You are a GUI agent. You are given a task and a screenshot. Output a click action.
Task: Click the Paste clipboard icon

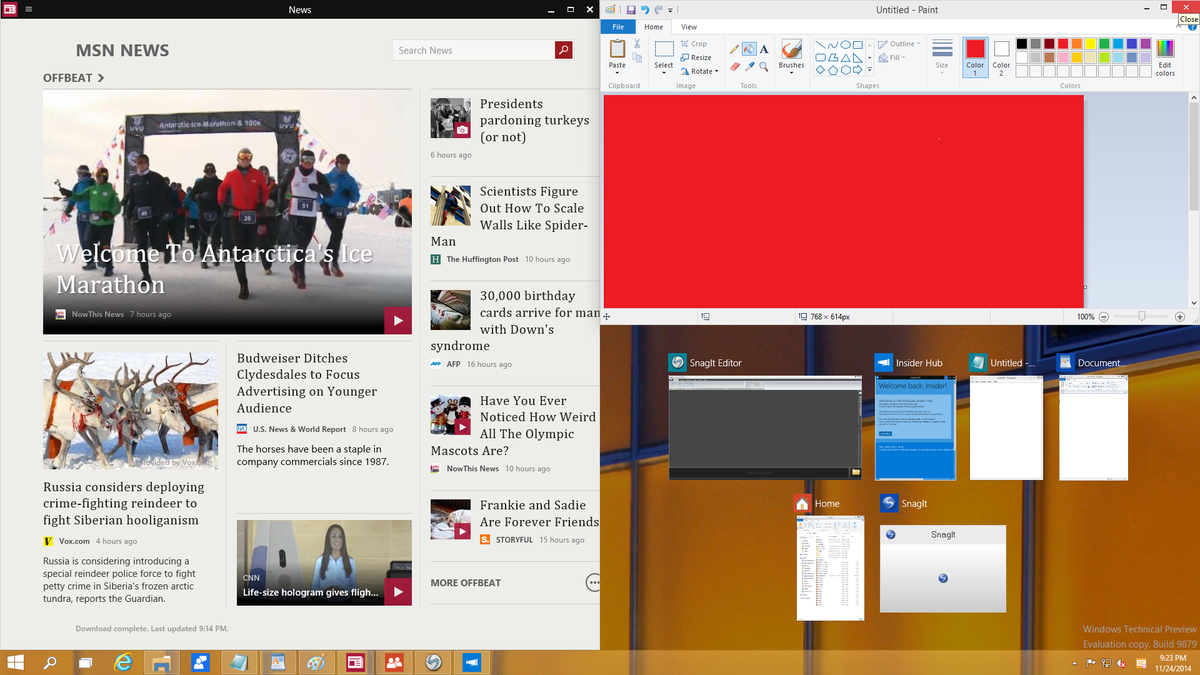617,48
